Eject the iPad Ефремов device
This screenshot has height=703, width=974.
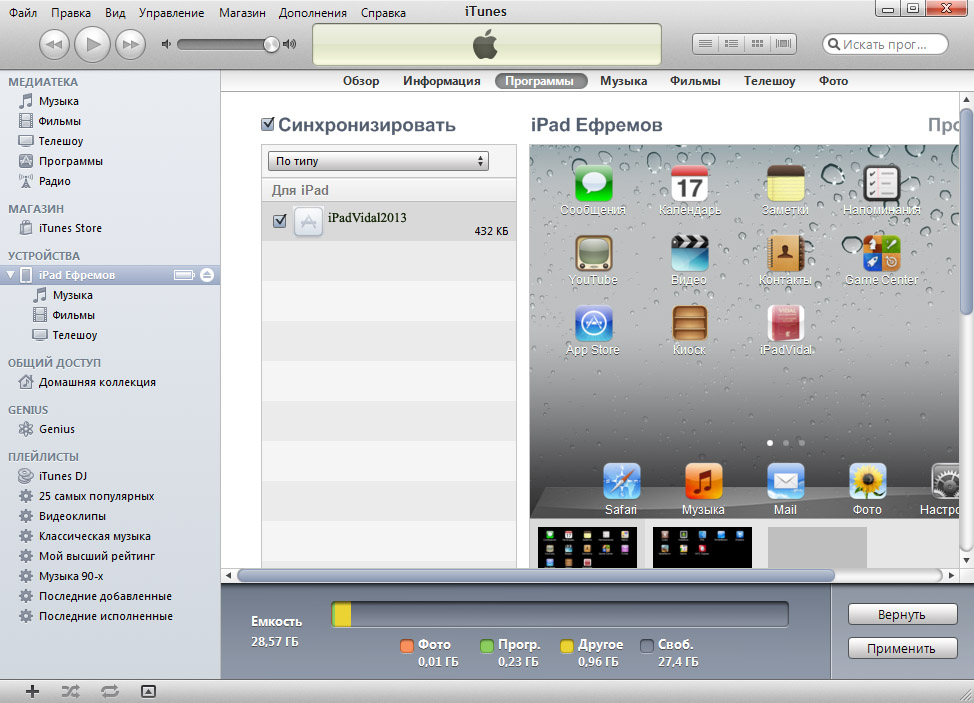tap(207, 275)
